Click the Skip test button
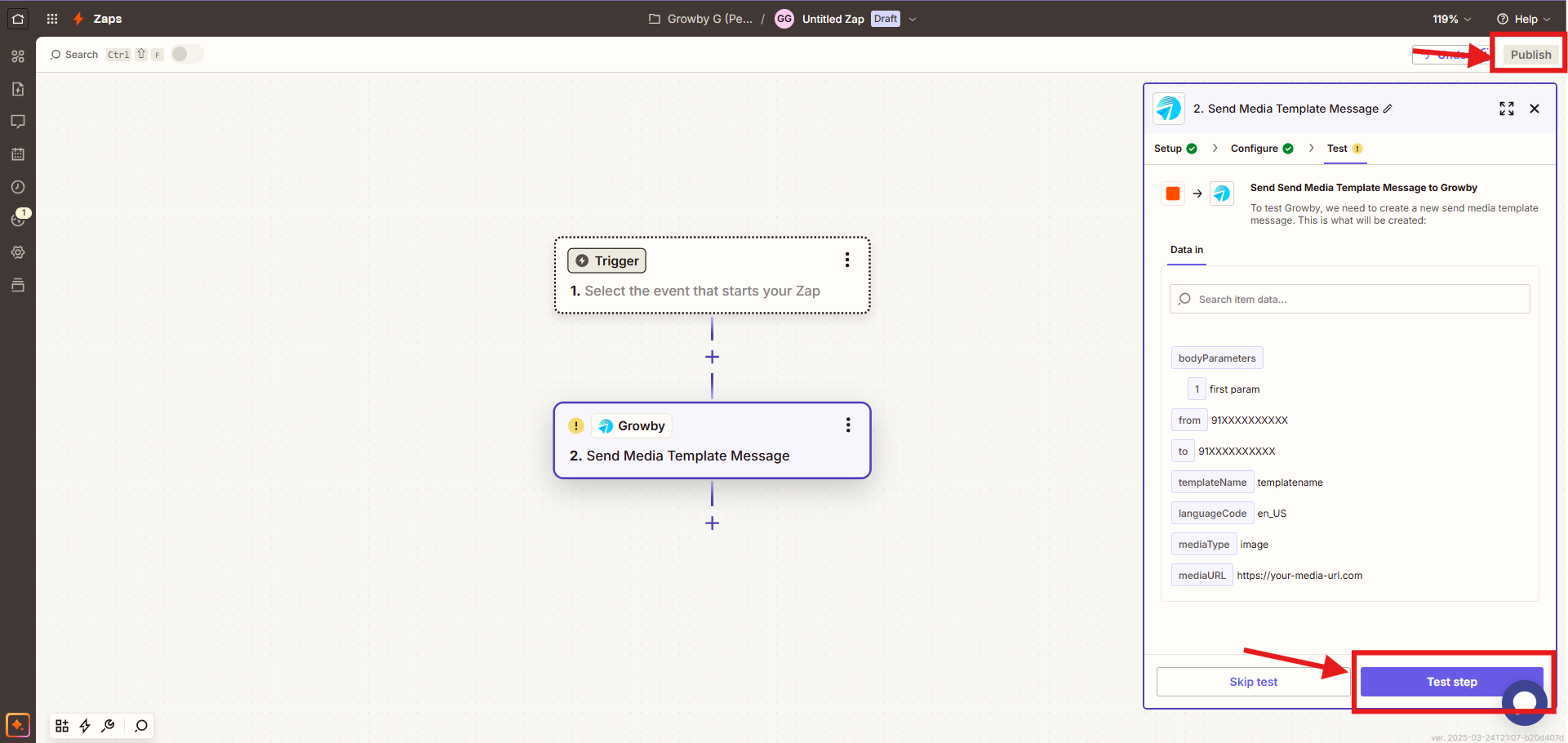This screenshot has height=743, width=1568. click(1253, 682)
